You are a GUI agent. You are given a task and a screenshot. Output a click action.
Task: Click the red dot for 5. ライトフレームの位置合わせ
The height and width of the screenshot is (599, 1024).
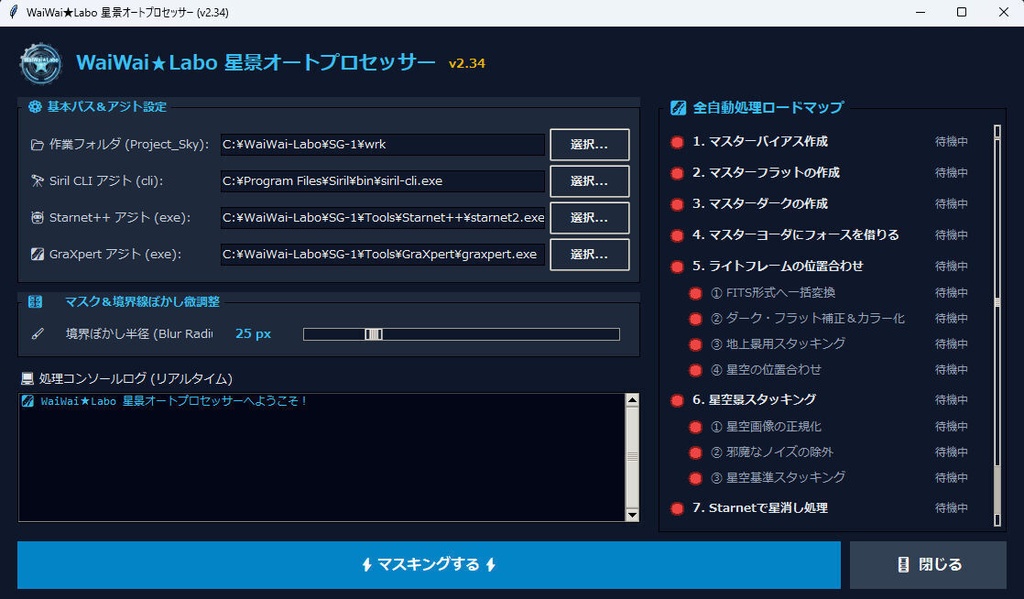pyautogui.click(x=677, y=267)
